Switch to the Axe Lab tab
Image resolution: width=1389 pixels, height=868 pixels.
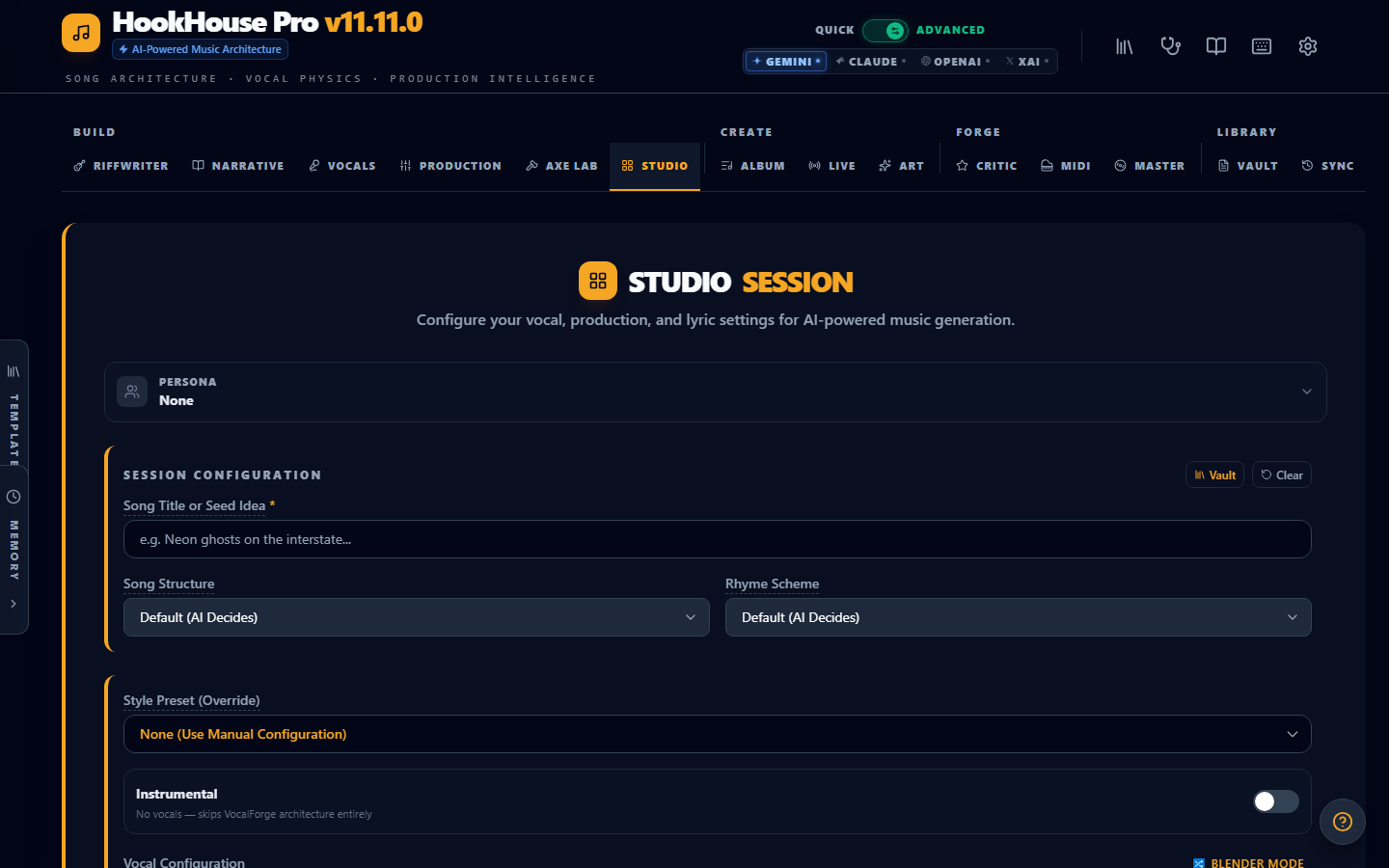click(561, 165)
